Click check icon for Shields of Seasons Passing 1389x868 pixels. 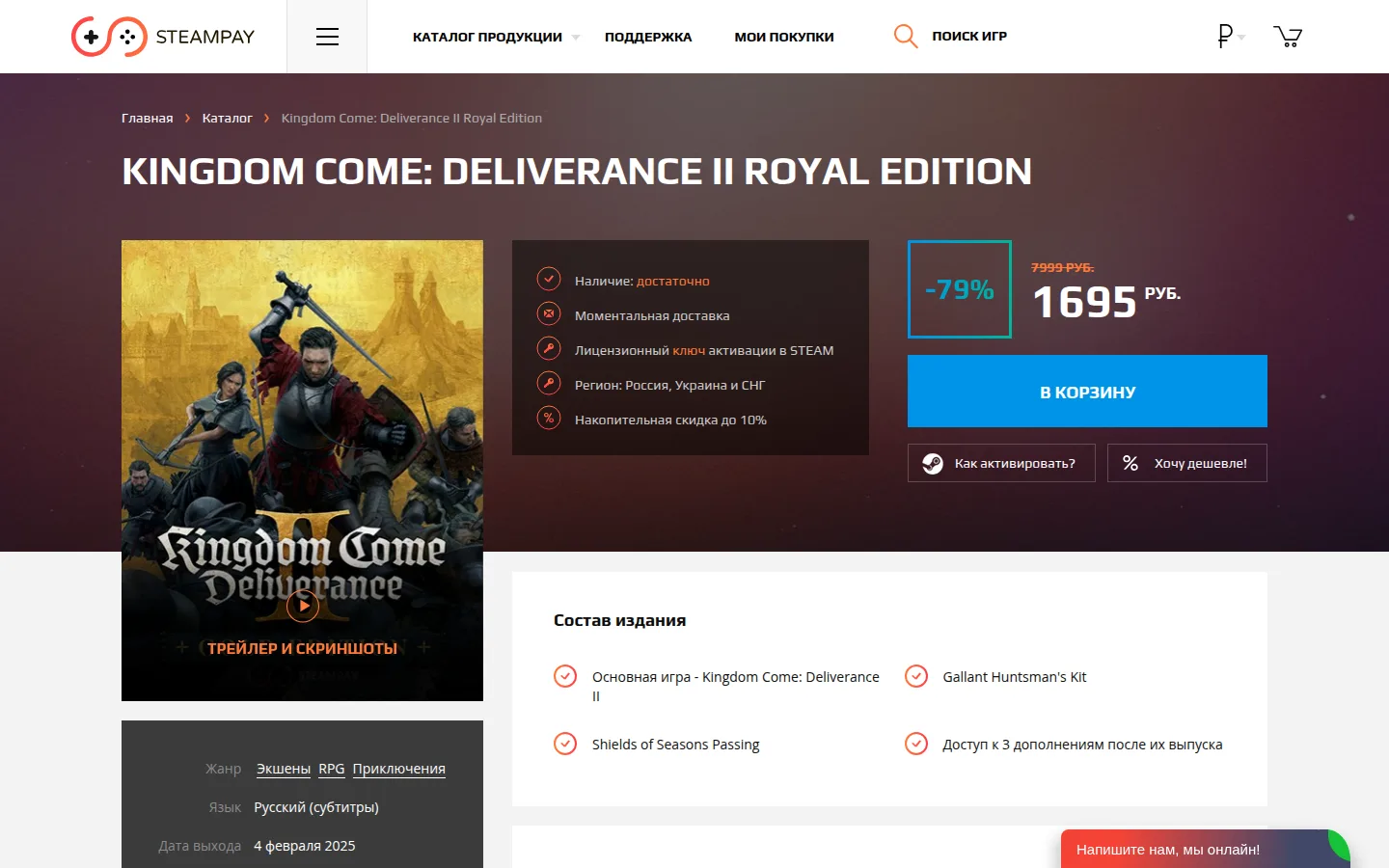[x=565, y=744]
